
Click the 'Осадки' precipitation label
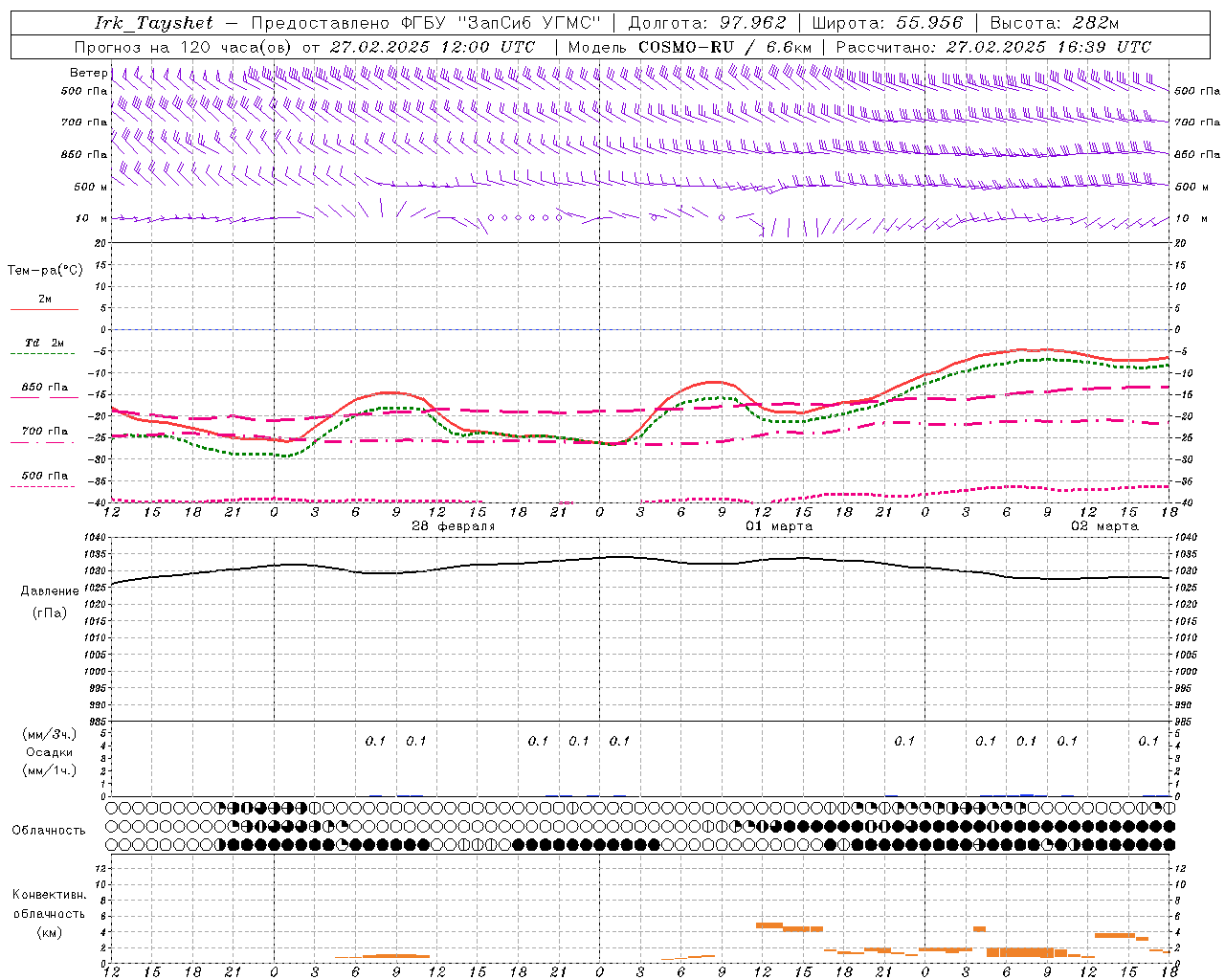[50, 752]
